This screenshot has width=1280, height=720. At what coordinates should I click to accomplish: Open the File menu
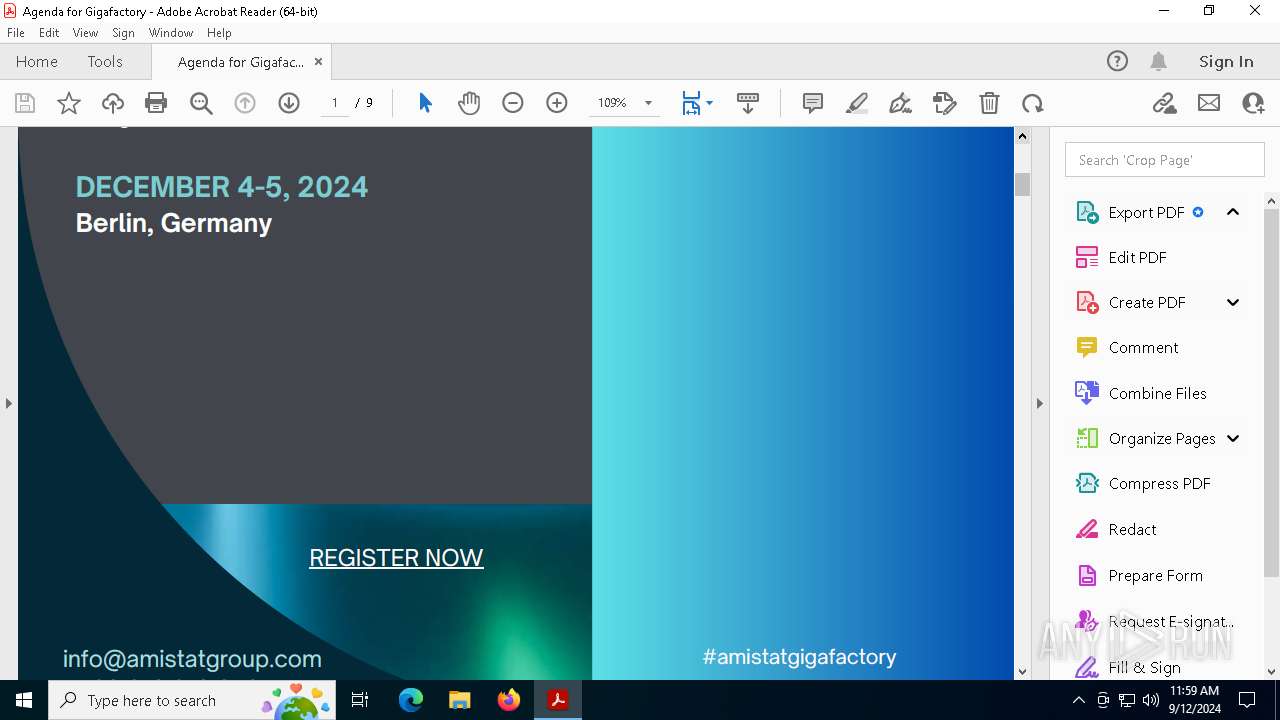pos(15,33)
